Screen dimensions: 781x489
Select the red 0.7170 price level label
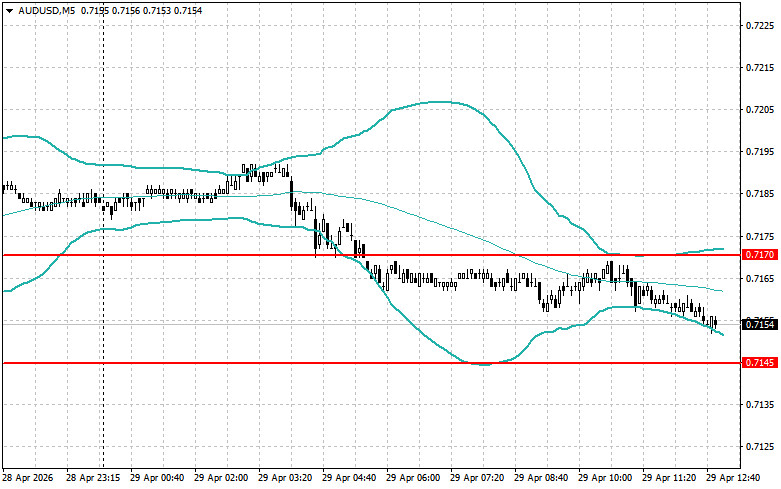point(760,254)
